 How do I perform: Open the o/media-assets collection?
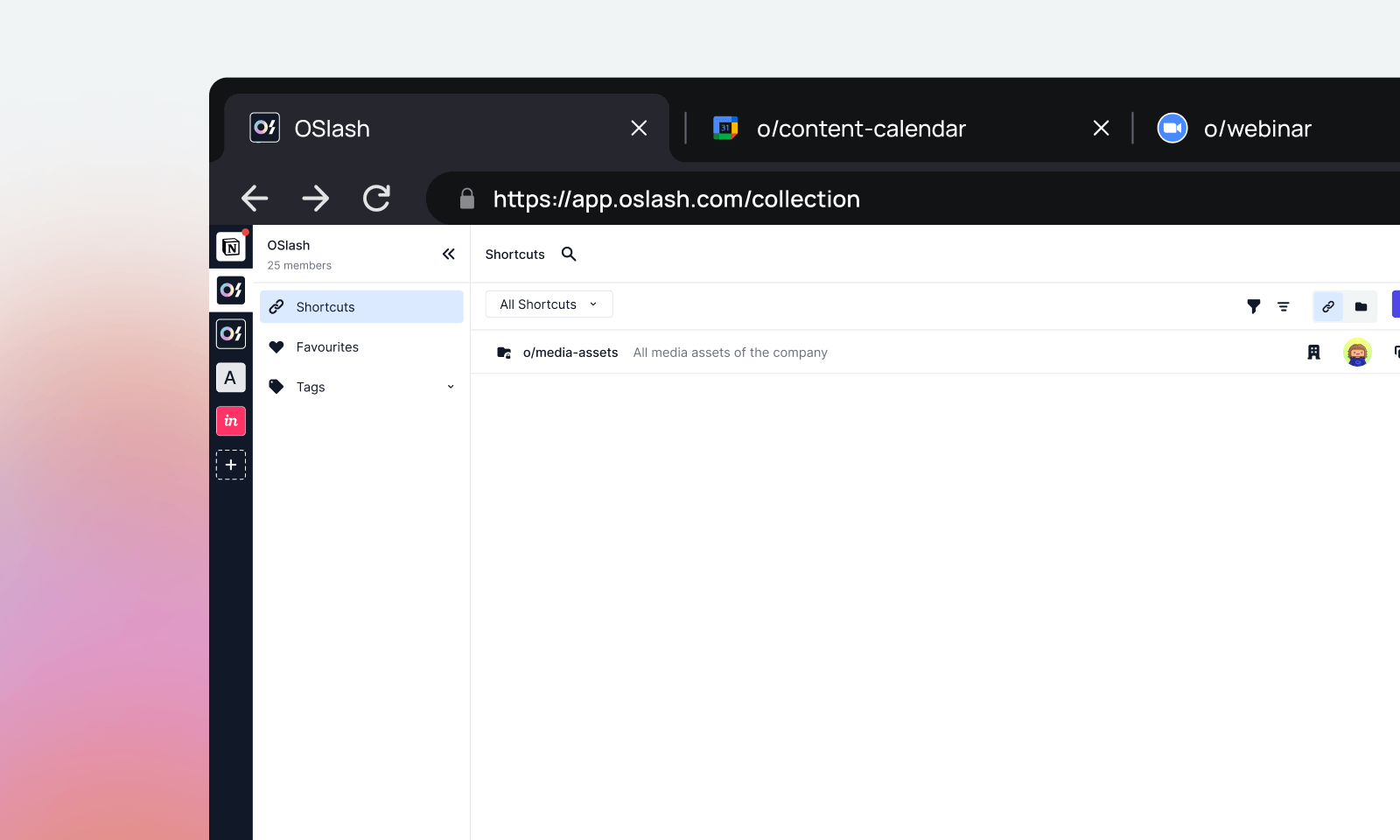(x=570, y=353)
